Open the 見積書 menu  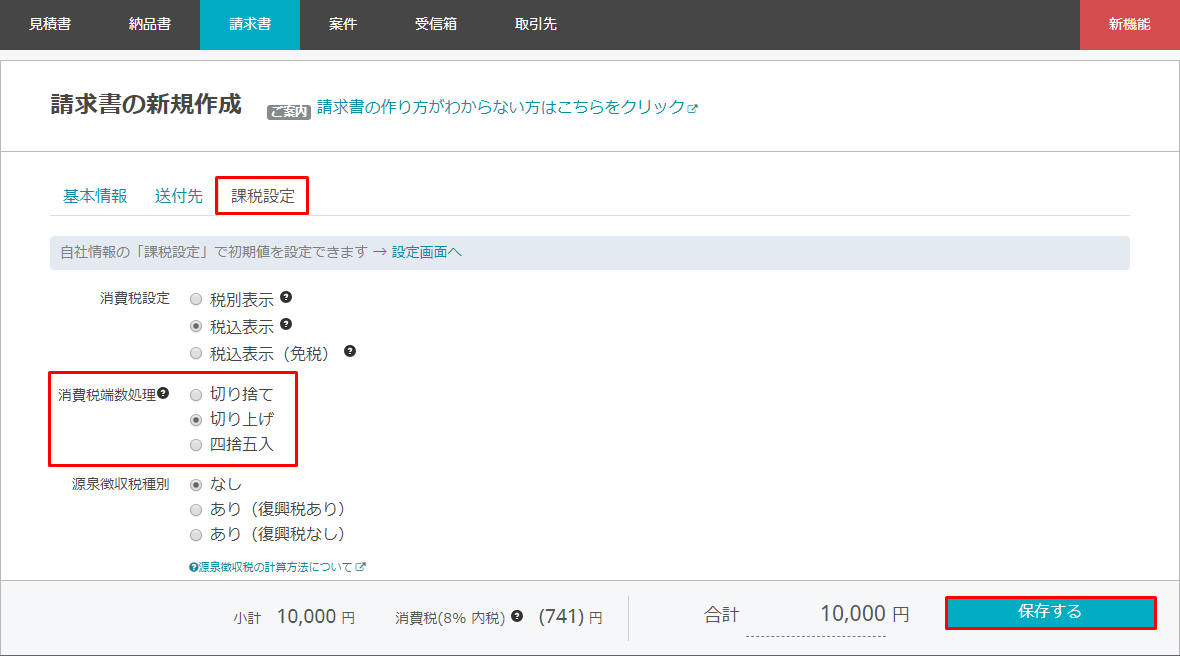click(x=50, y=24)
